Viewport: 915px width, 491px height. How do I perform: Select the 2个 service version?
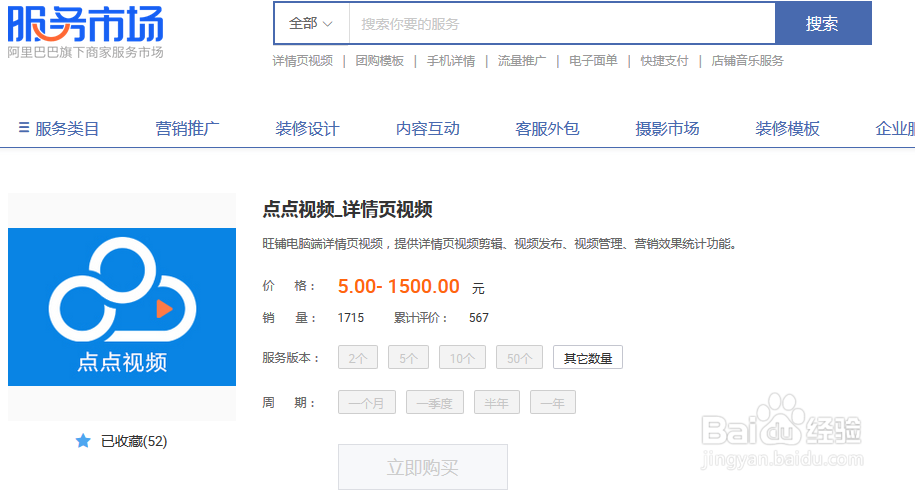358,358
